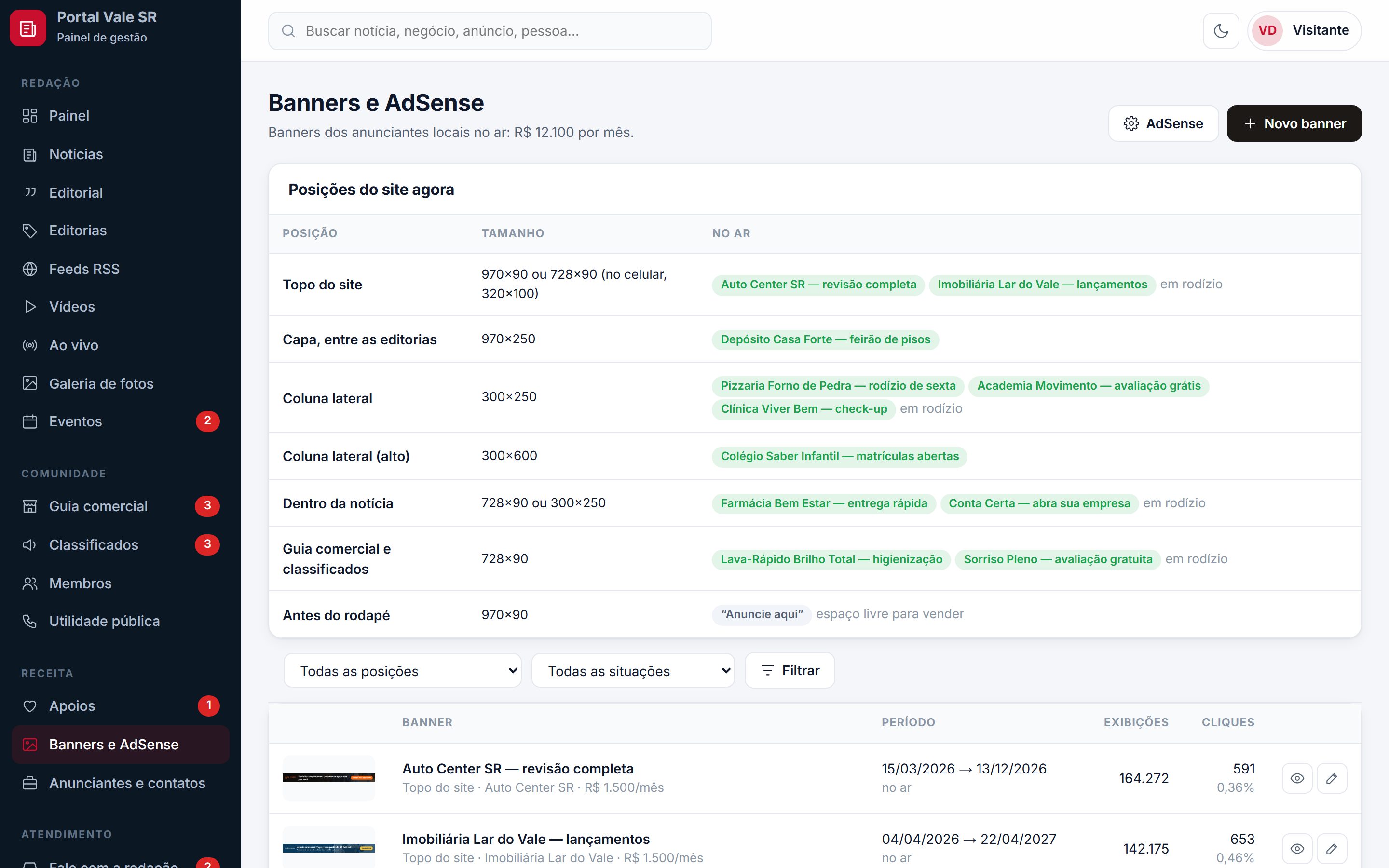Edit the Auto Center SR banner (pencil icon)
Image resolution: width=1389 pixels, height=868 pixels.
pos(1332,778)
